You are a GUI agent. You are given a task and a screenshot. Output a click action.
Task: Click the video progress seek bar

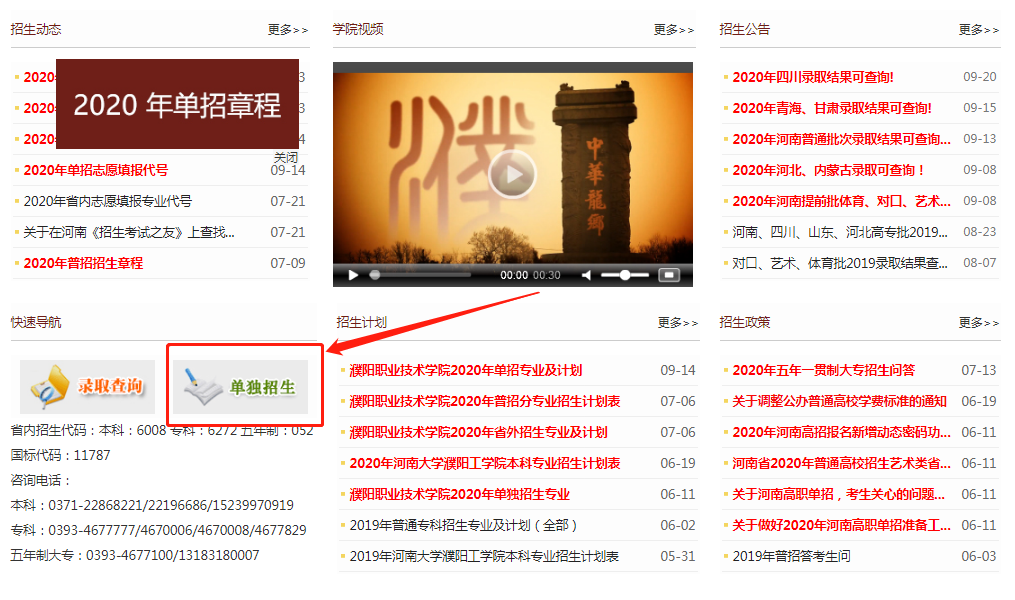pos(420,275)
